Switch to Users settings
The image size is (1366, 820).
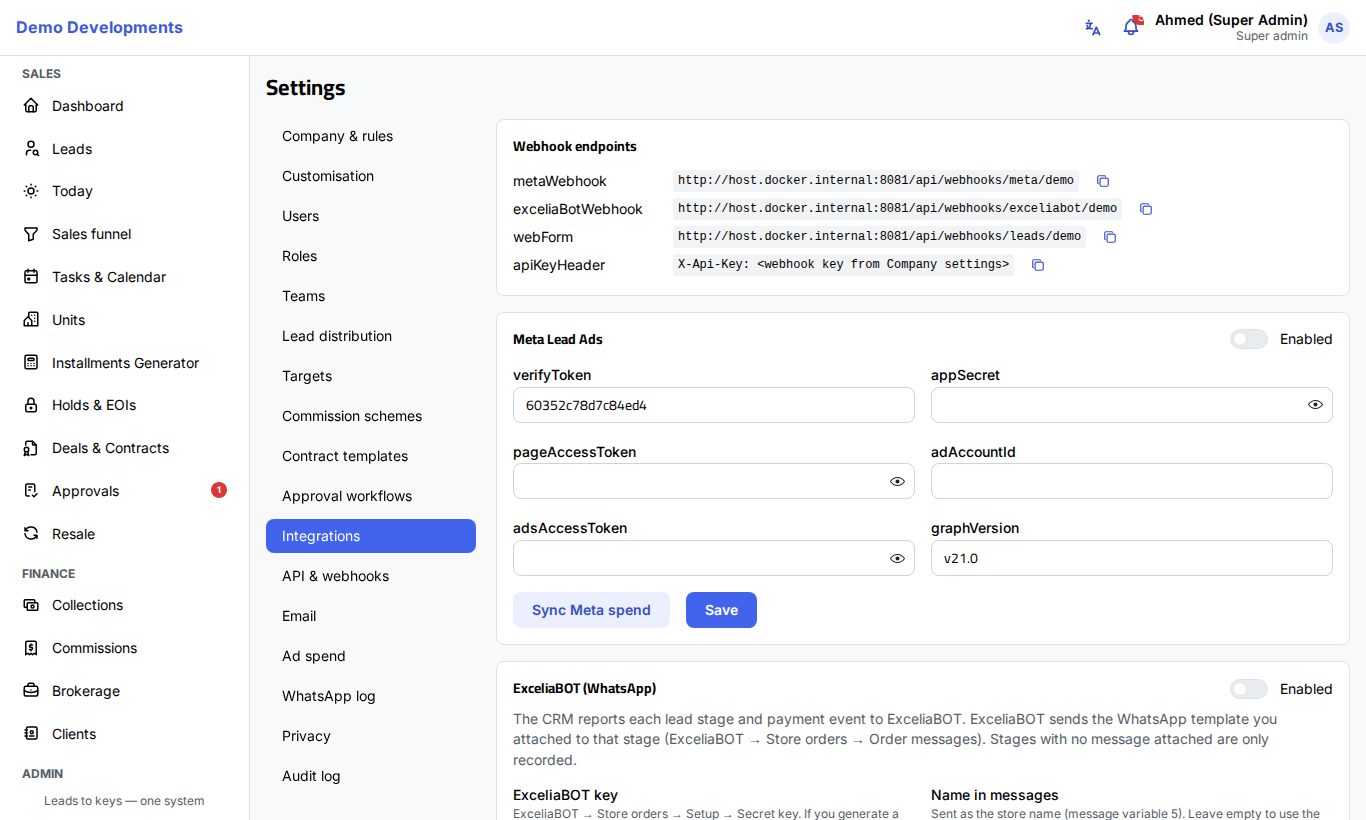pos(371,216)
